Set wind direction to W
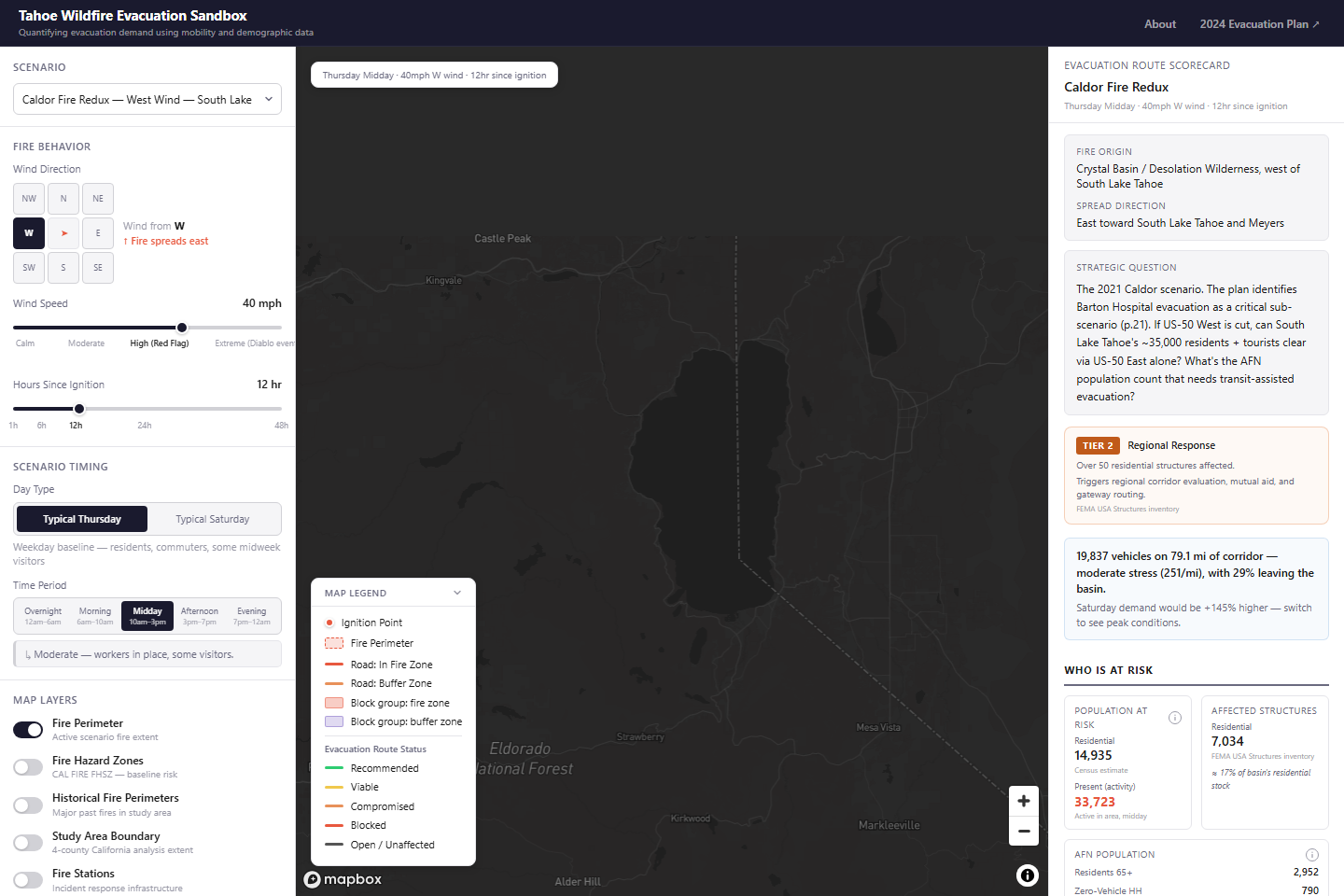This screenshot has width=1344, height=896. (29, 233)
